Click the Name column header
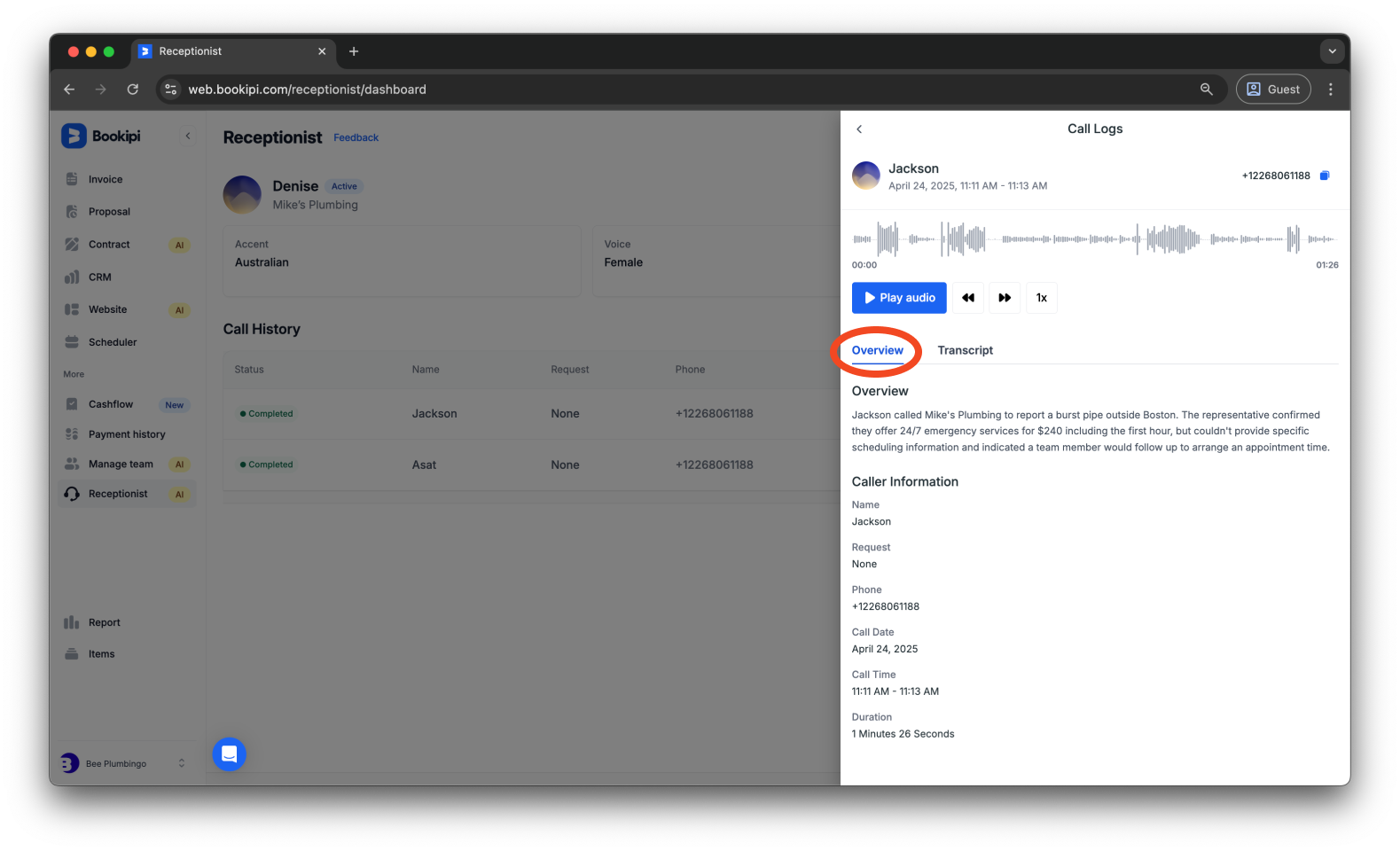1400x851 pixels. [426, 370]
